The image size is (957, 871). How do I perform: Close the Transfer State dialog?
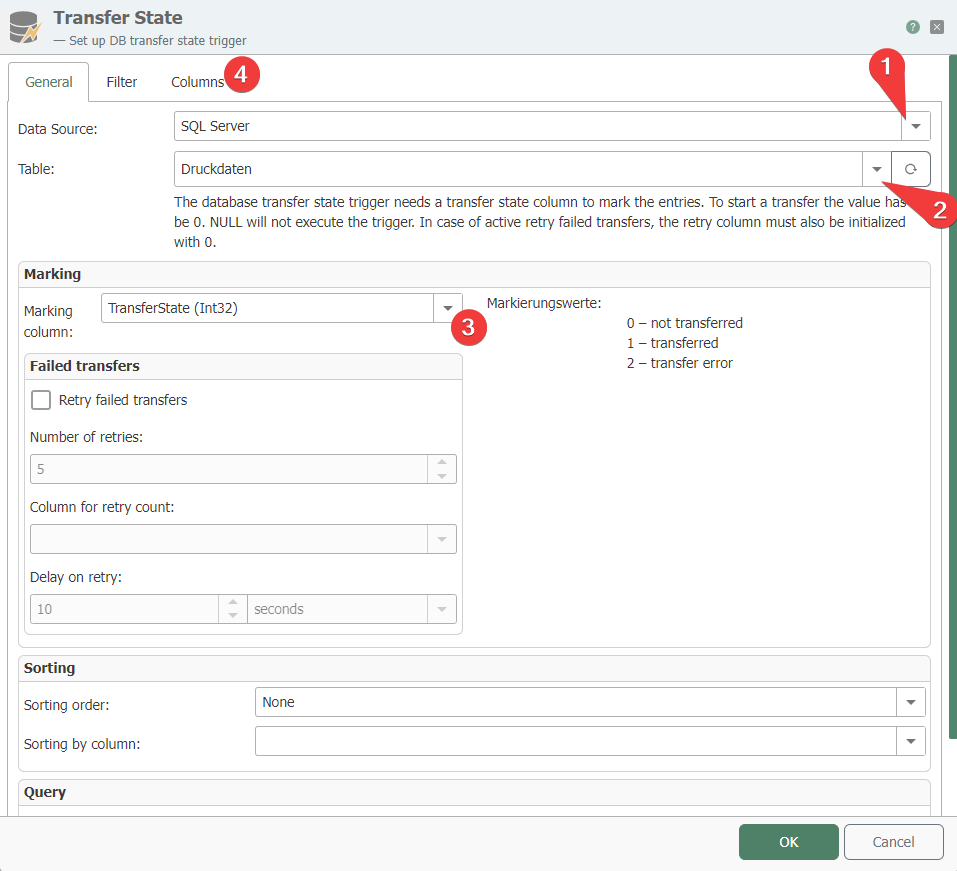pyautogui.click(x=937, y=27)
